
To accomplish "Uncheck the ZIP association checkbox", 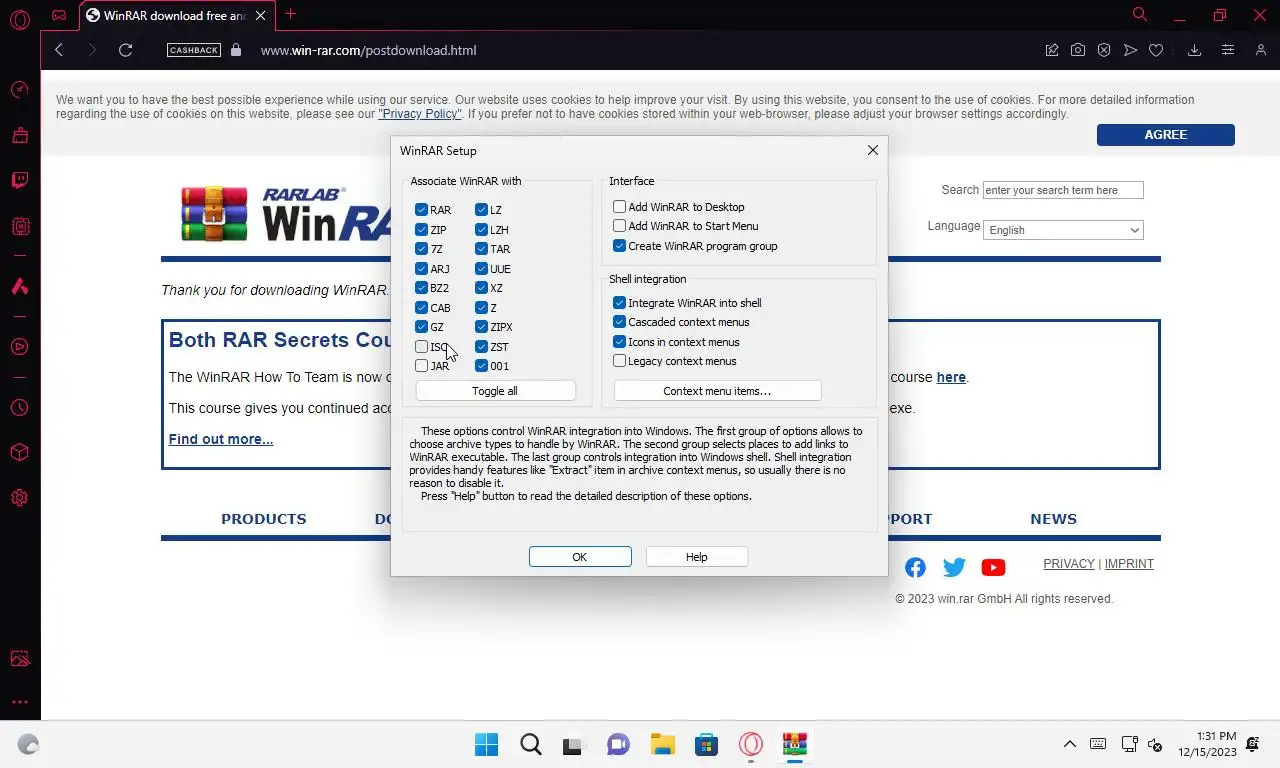I will point(421,230).
